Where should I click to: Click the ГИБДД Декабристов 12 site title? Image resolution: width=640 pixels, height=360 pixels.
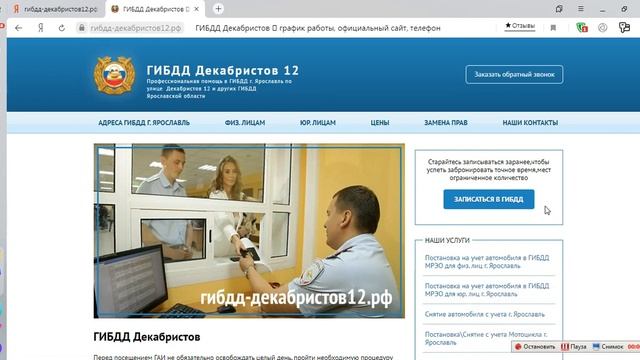pos(223,71)
